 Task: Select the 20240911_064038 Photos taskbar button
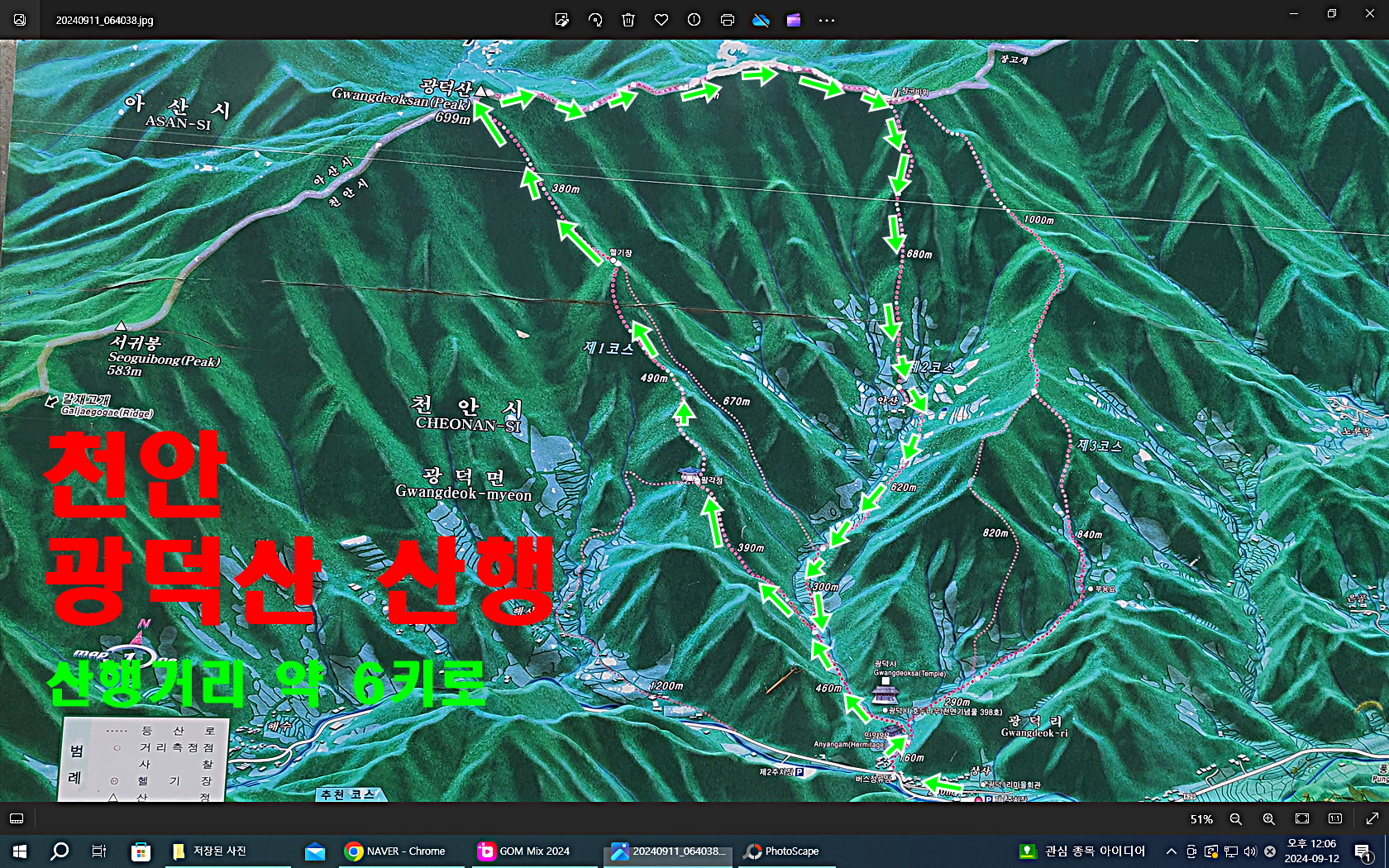(668, 851)
